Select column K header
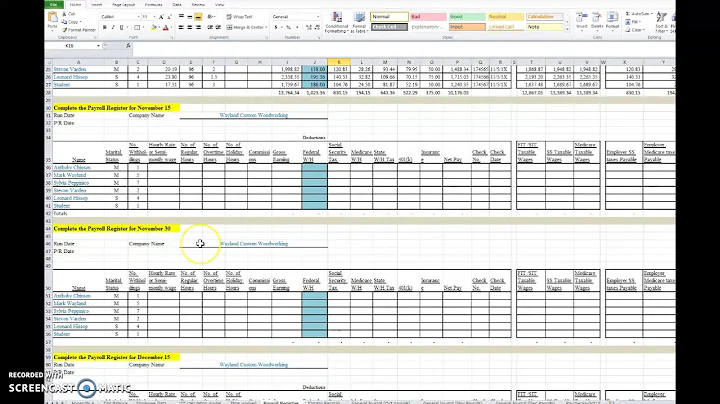 point(339,62)
